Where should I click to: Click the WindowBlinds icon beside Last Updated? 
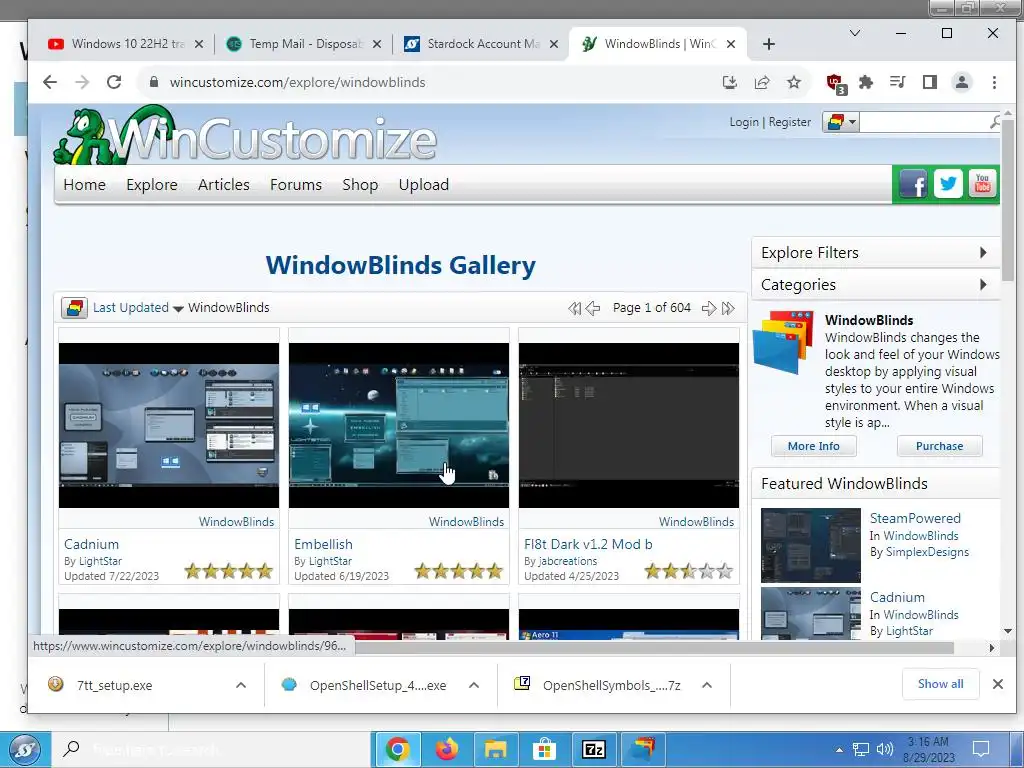[x=74, y=308]
